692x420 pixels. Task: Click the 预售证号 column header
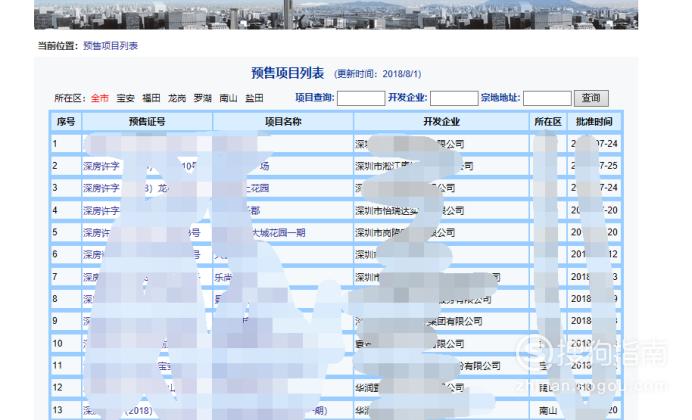(x=147, y=121)
